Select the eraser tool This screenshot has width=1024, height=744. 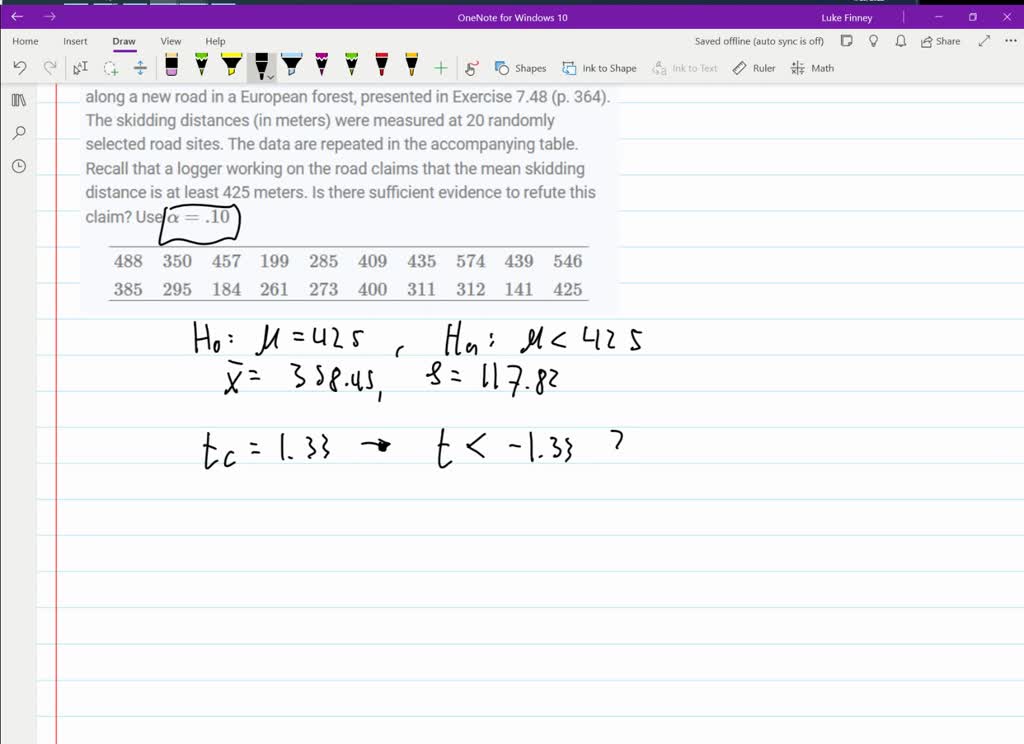coord(171,67)
